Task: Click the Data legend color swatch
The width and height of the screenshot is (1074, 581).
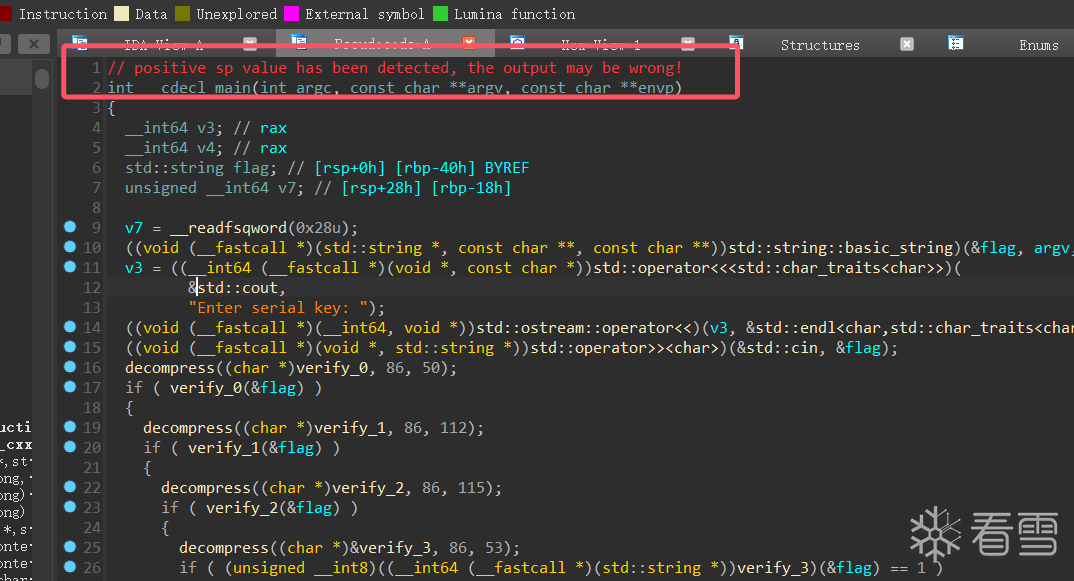Action: [122, 14]
